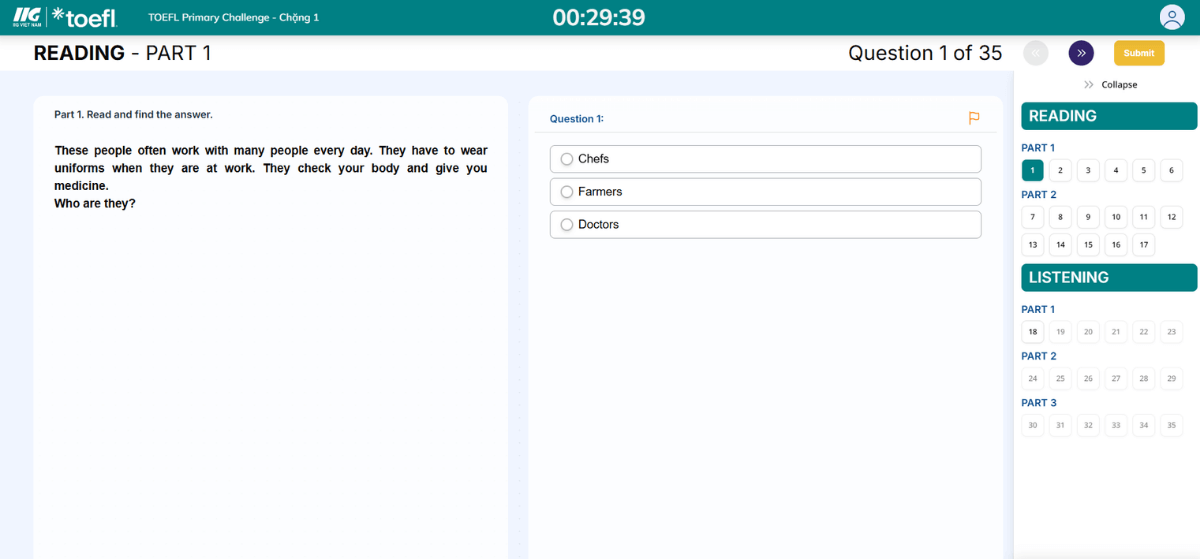The image size is (1200, 560).
Task: Jump to Listening question 18
Action: (x=1033, y=332)
